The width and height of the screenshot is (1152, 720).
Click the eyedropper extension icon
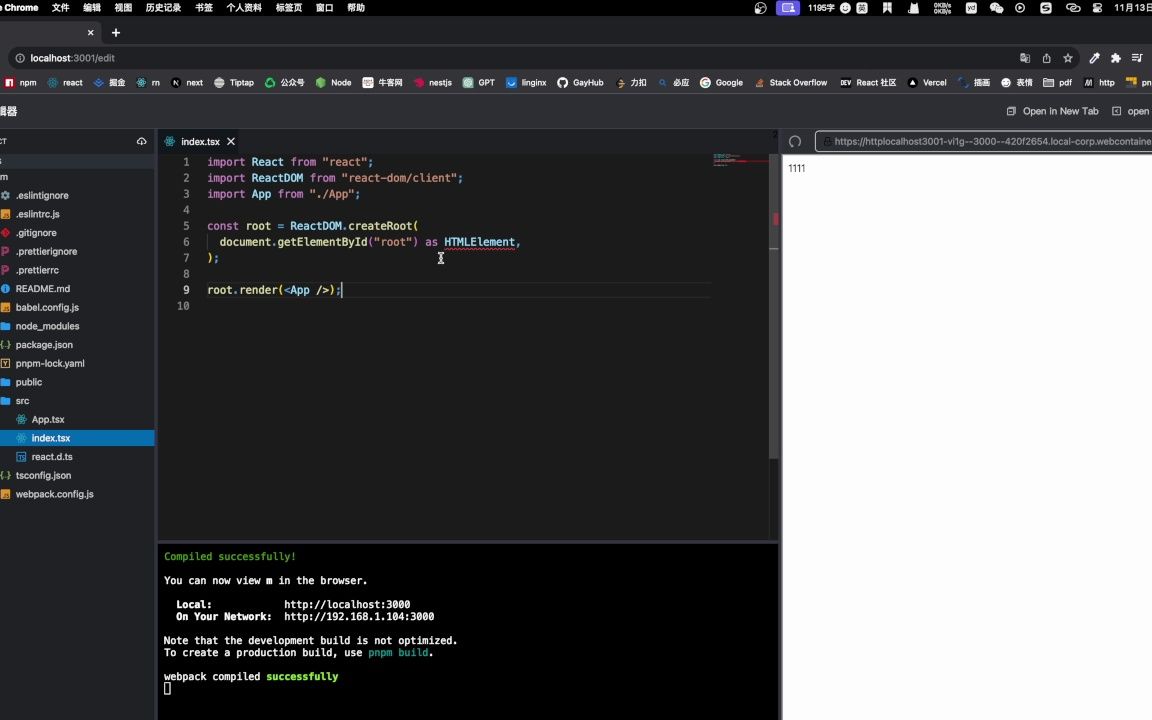[1094, 58]
